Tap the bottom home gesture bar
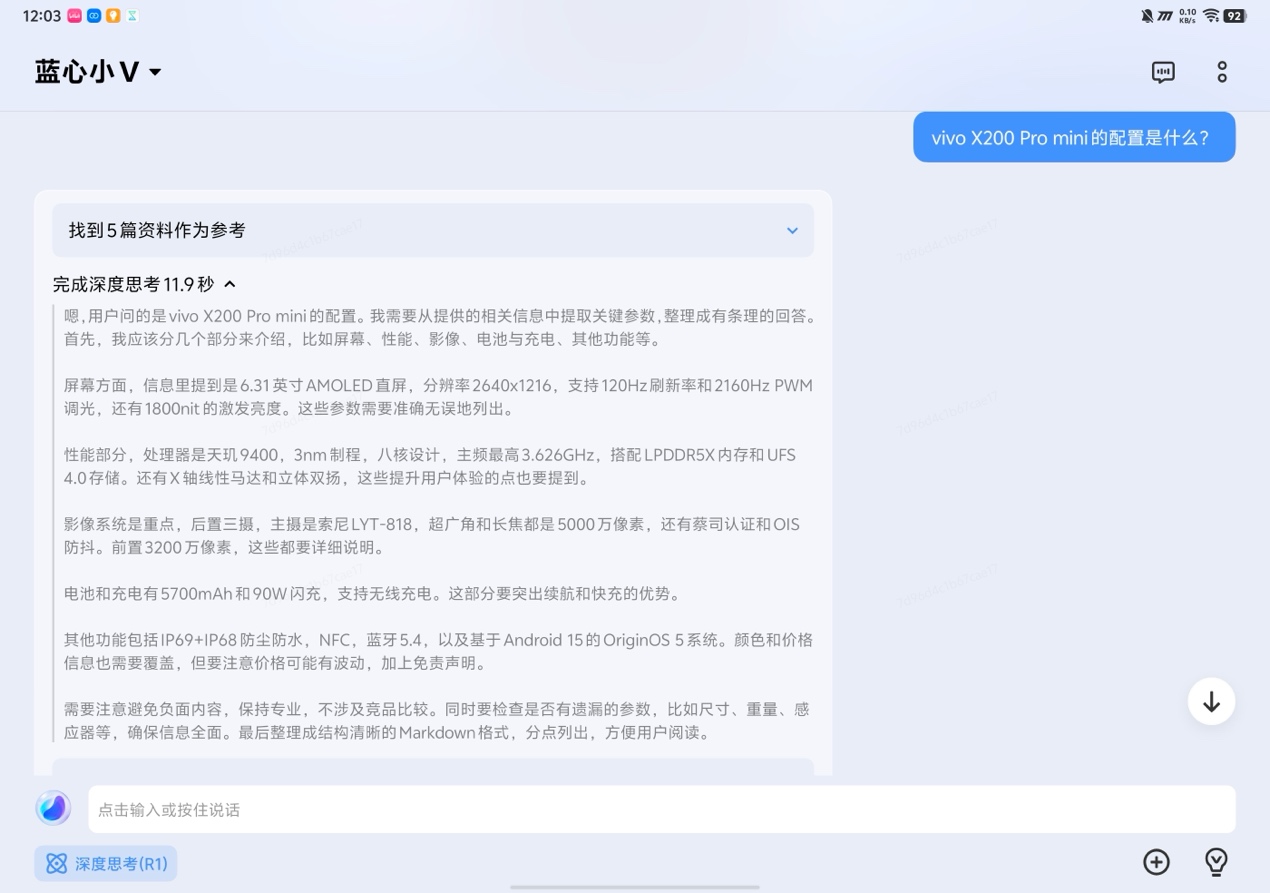1270x893 pixels. click(x=635, y=886)
